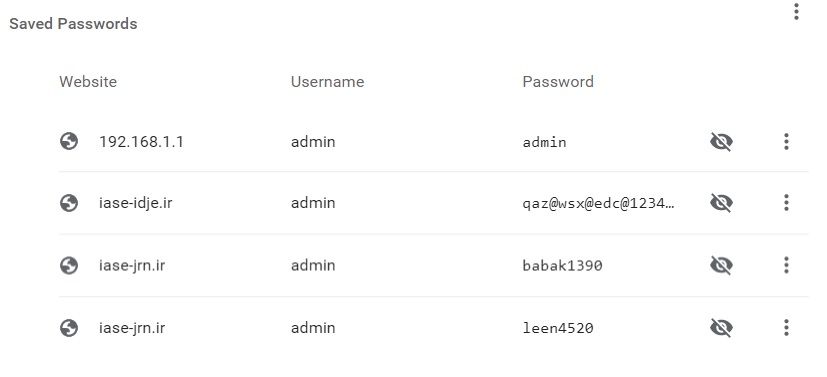Click the globe icon of lower iase-jrn.ir entry

tap(69, 328)
